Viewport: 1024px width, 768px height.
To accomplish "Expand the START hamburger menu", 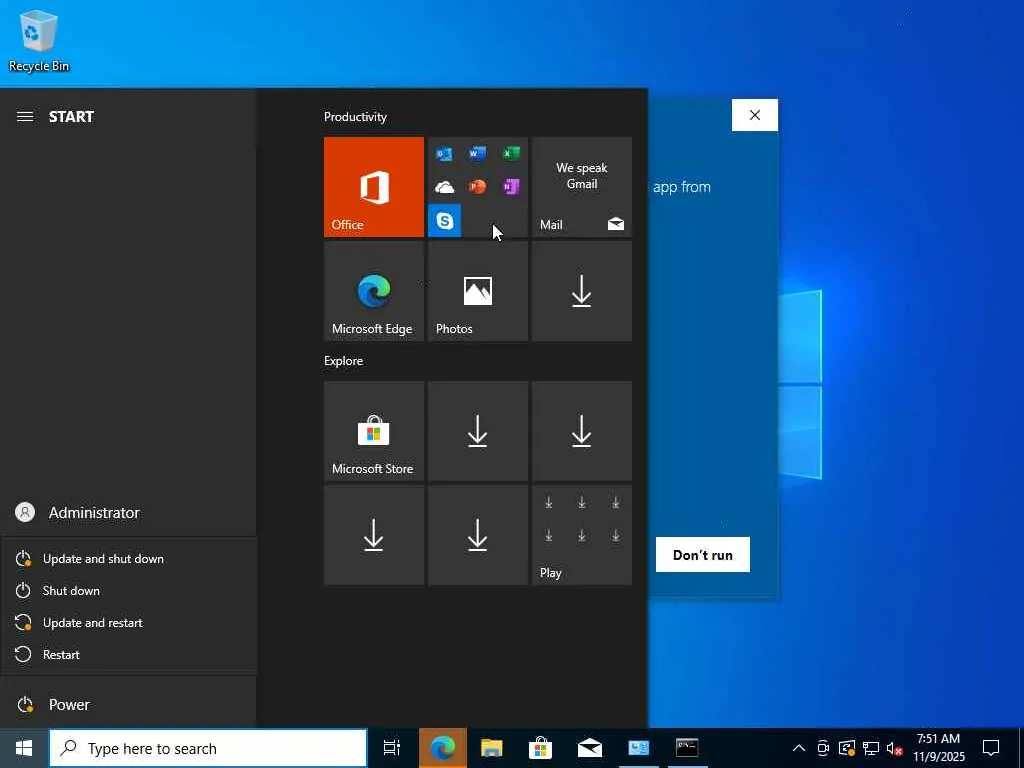I will 25,116.
